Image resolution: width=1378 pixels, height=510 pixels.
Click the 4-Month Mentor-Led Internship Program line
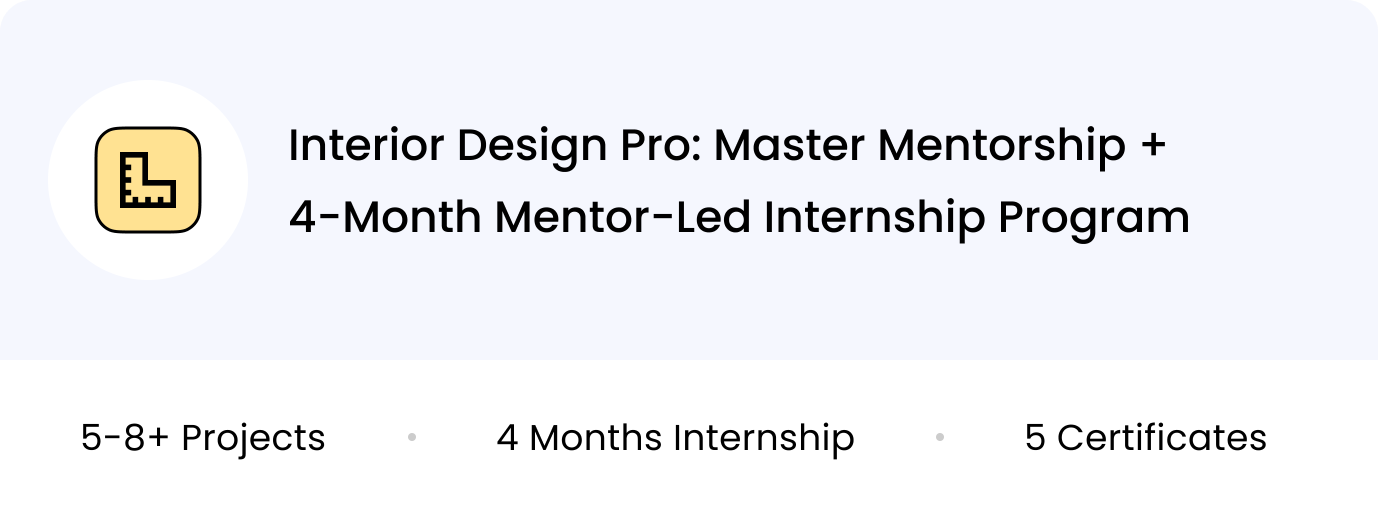coord(739,217)
